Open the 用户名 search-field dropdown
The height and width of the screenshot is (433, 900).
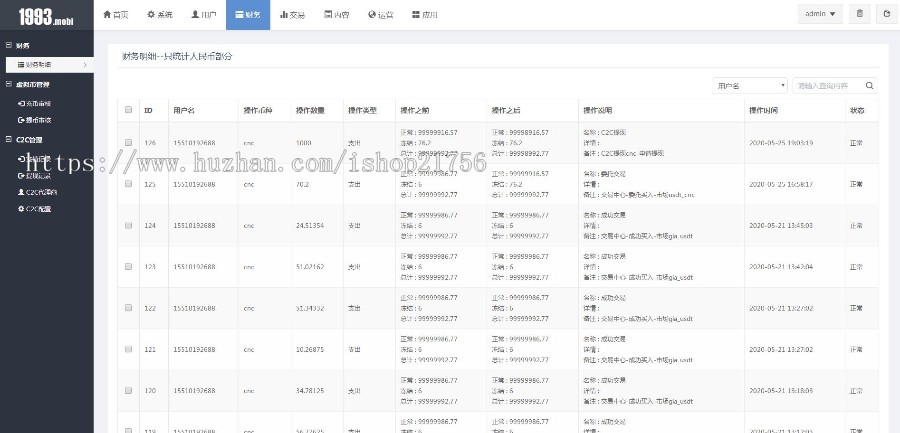[750, 86]
